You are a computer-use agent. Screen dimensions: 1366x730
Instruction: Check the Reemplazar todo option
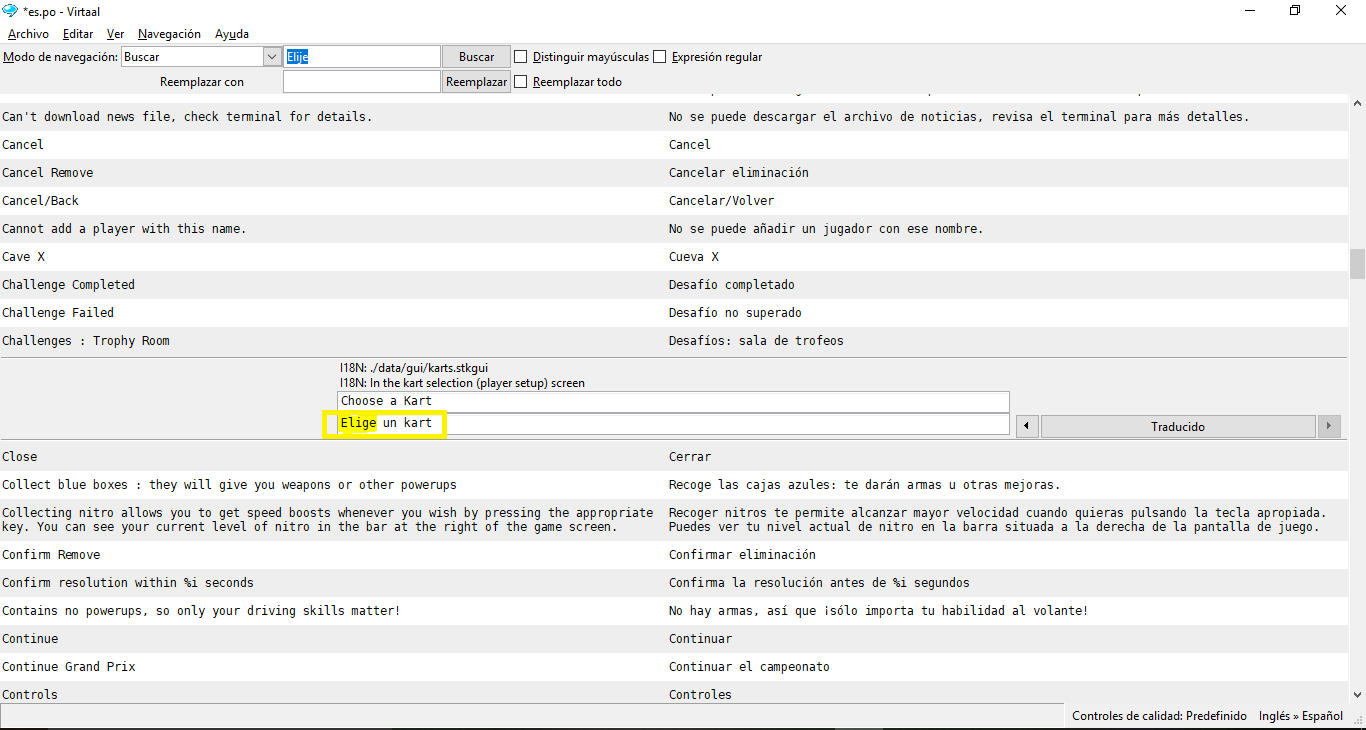520,81
